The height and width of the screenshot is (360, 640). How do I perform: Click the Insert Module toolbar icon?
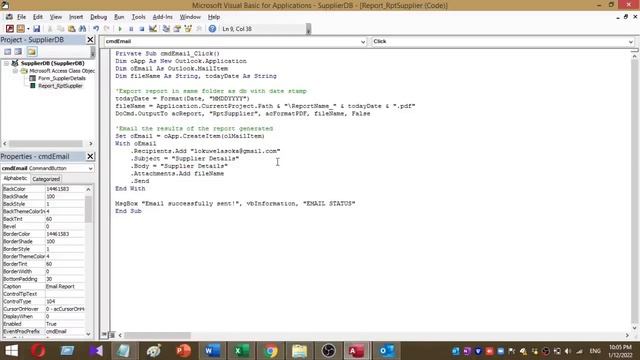(x=20, y=29)
